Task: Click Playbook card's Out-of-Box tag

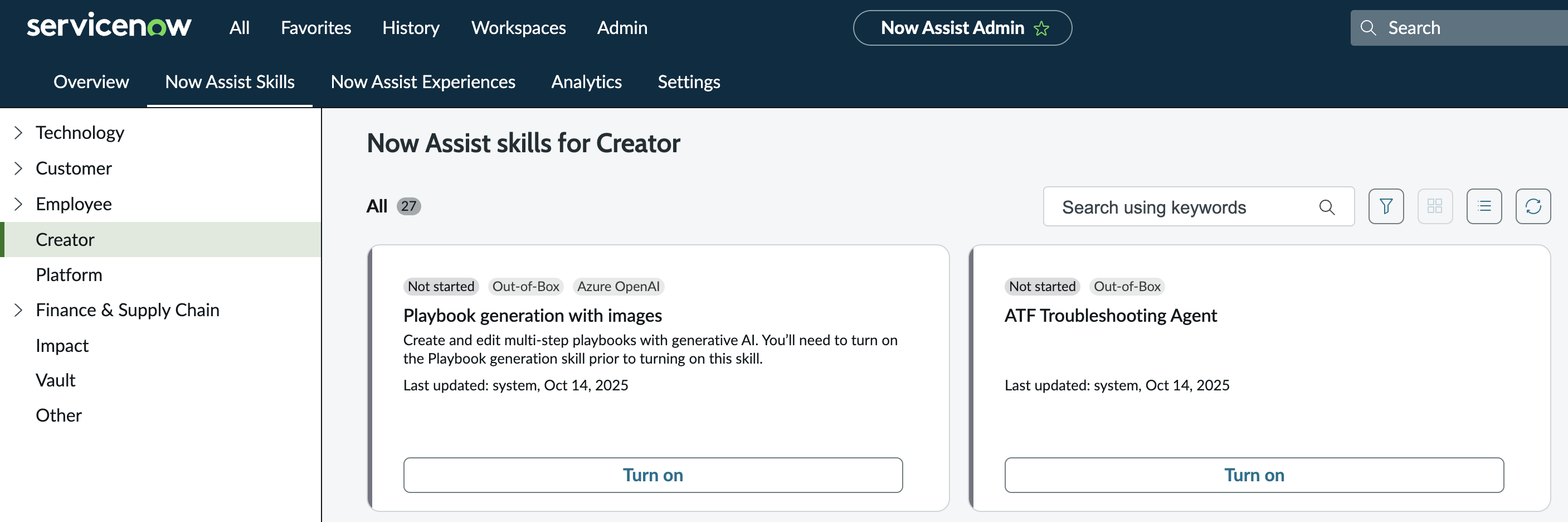Action: tap(526, 286)
